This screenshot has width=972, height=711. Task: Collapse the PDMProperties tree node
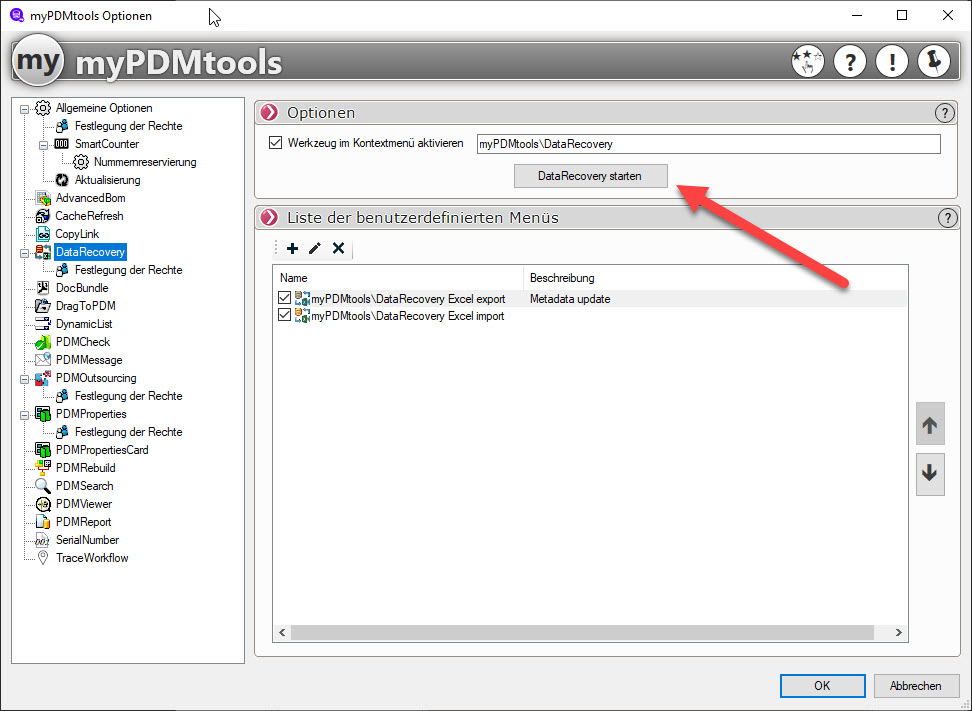[x=24, y=414]
